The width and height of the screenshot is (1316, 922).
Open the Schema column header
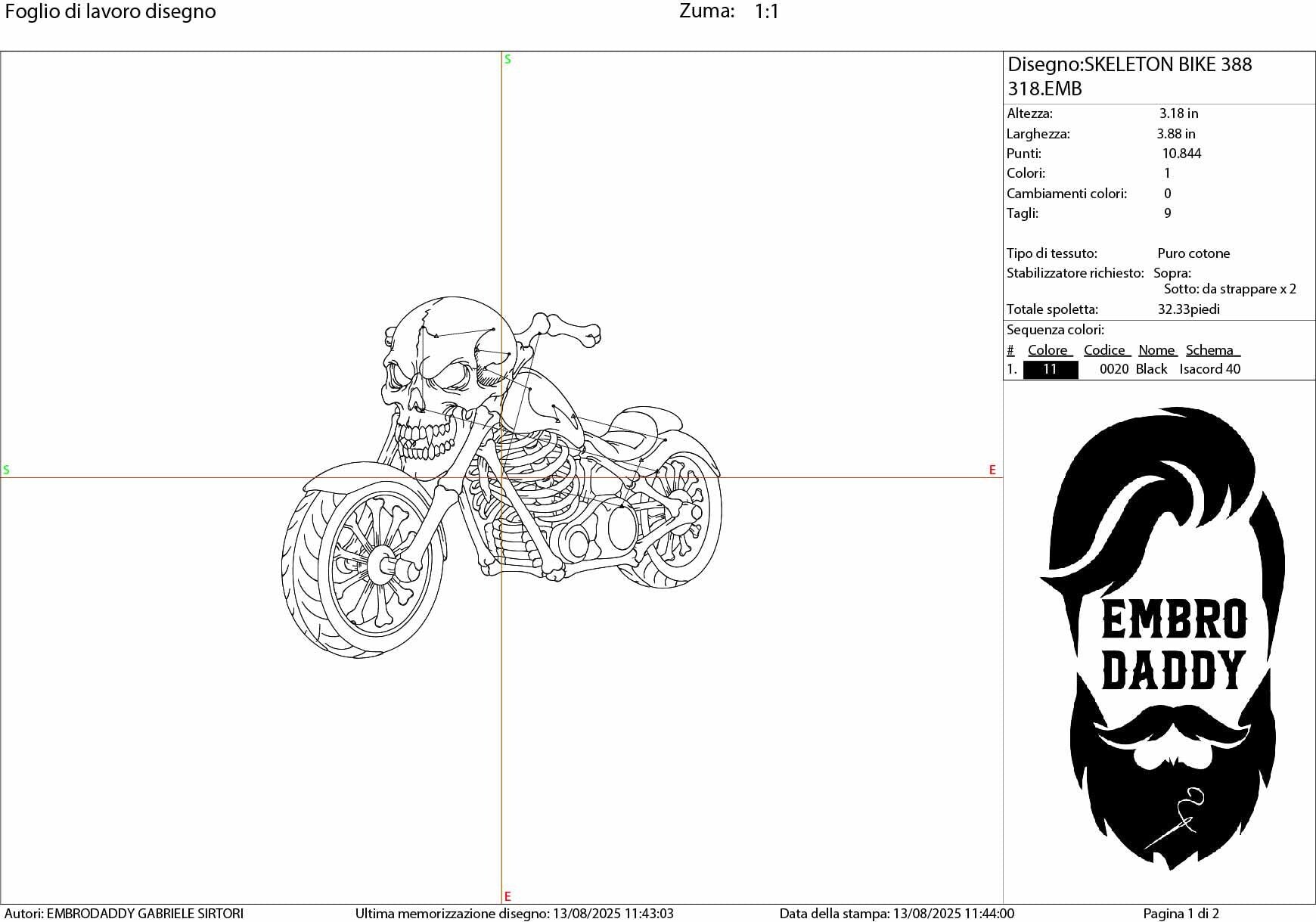click(x=1211, y=349)
